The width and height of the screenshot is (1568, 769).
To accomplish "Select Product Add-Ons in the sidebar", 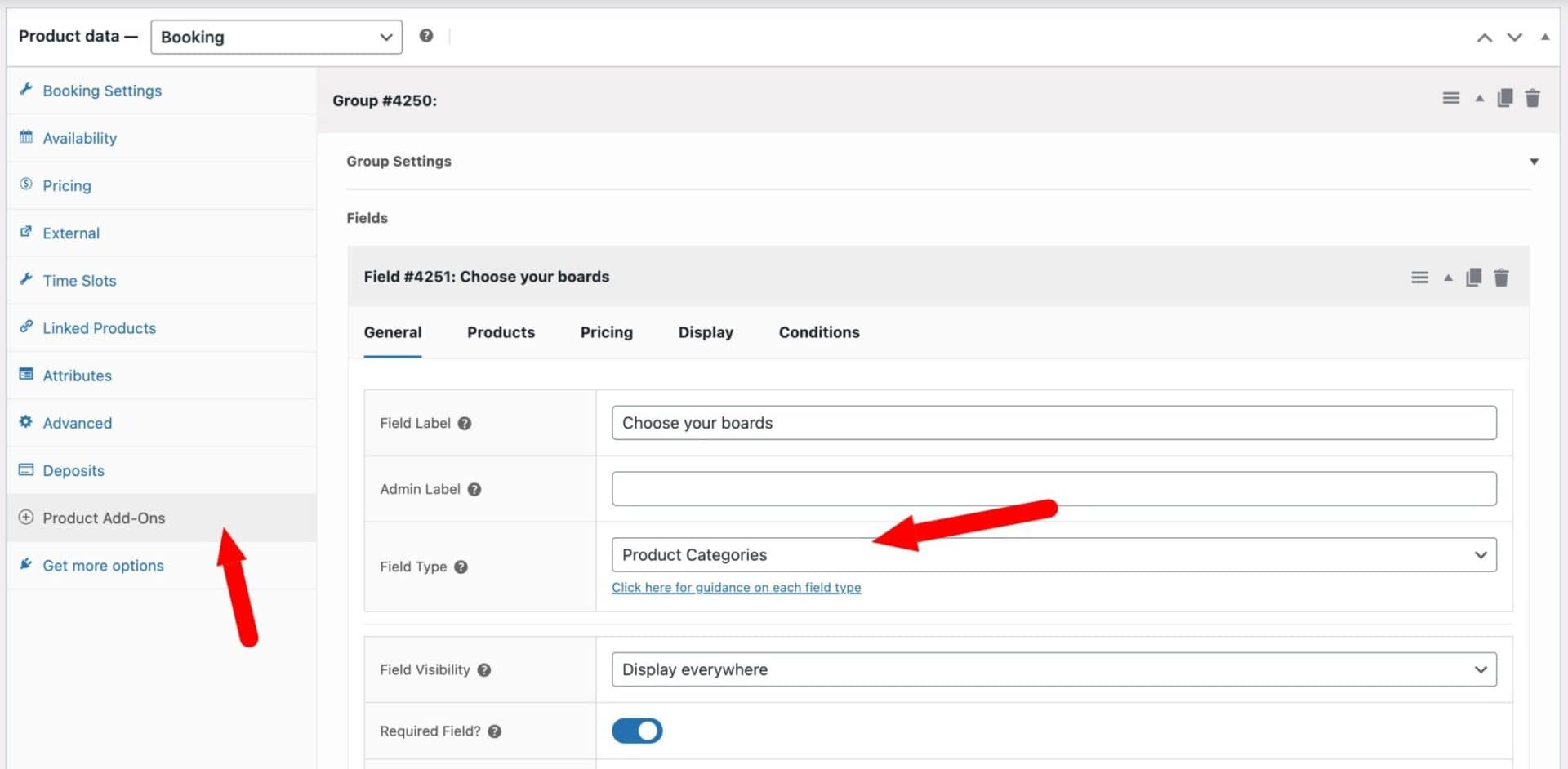I will click(162, 518).
